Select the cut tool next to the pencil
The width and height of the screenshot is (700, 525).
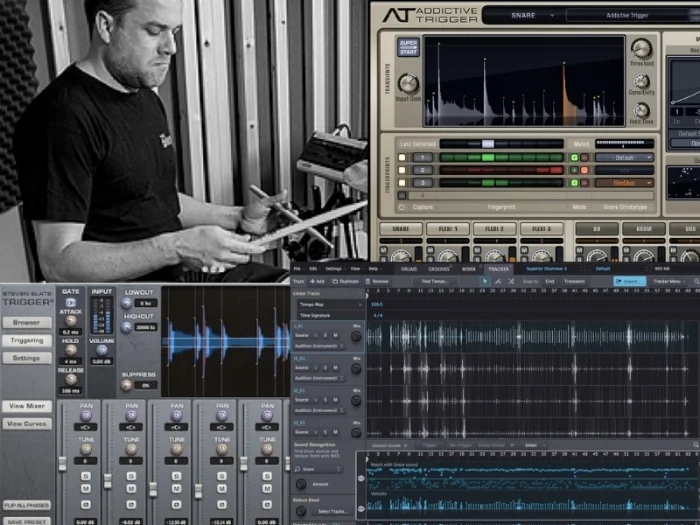coord(511,281)
